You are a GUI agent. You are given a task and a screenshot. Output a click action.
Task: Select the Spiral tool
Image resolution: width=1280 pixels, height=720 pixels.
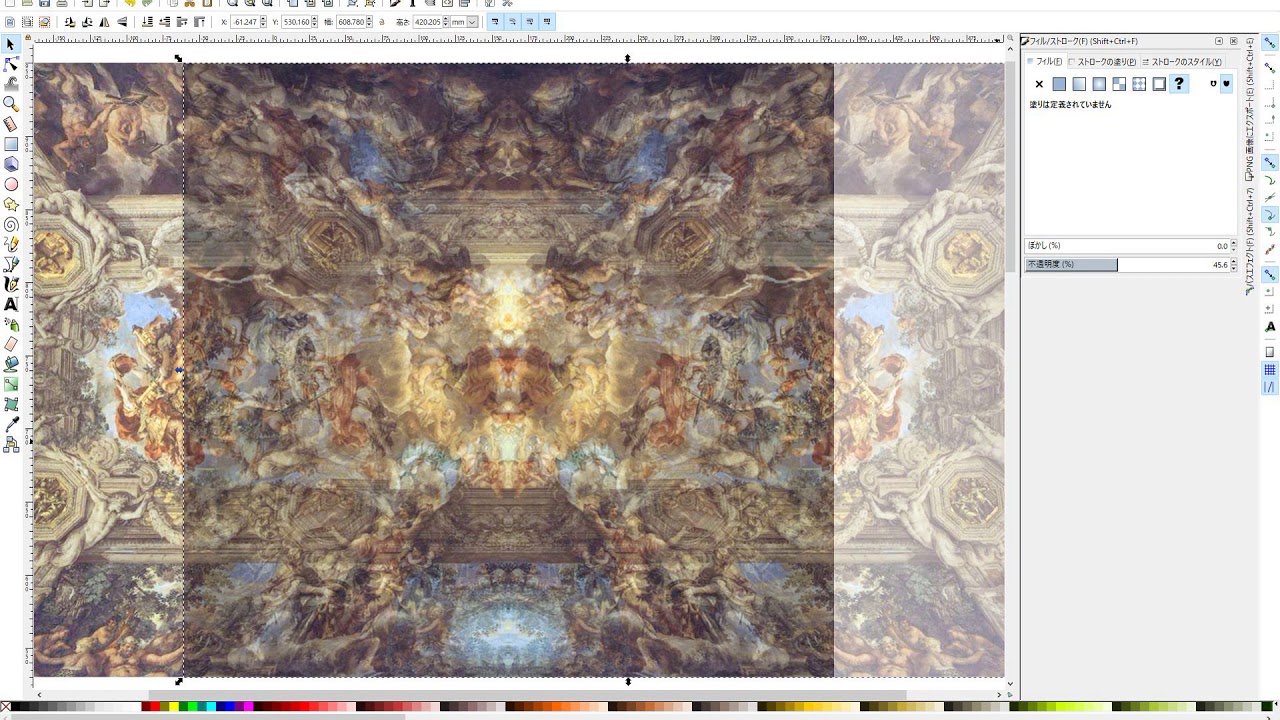pos(11,224)
